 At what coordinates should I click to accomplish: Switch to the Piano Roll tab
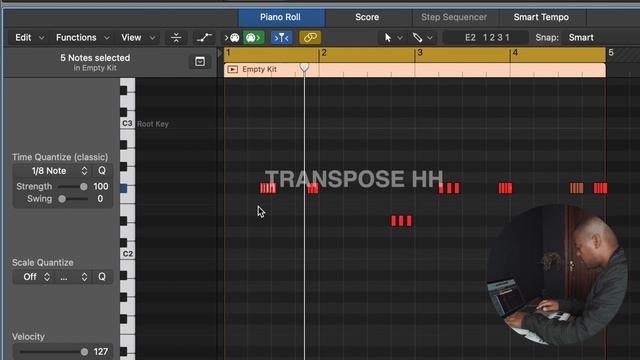[x=281, y=17]
